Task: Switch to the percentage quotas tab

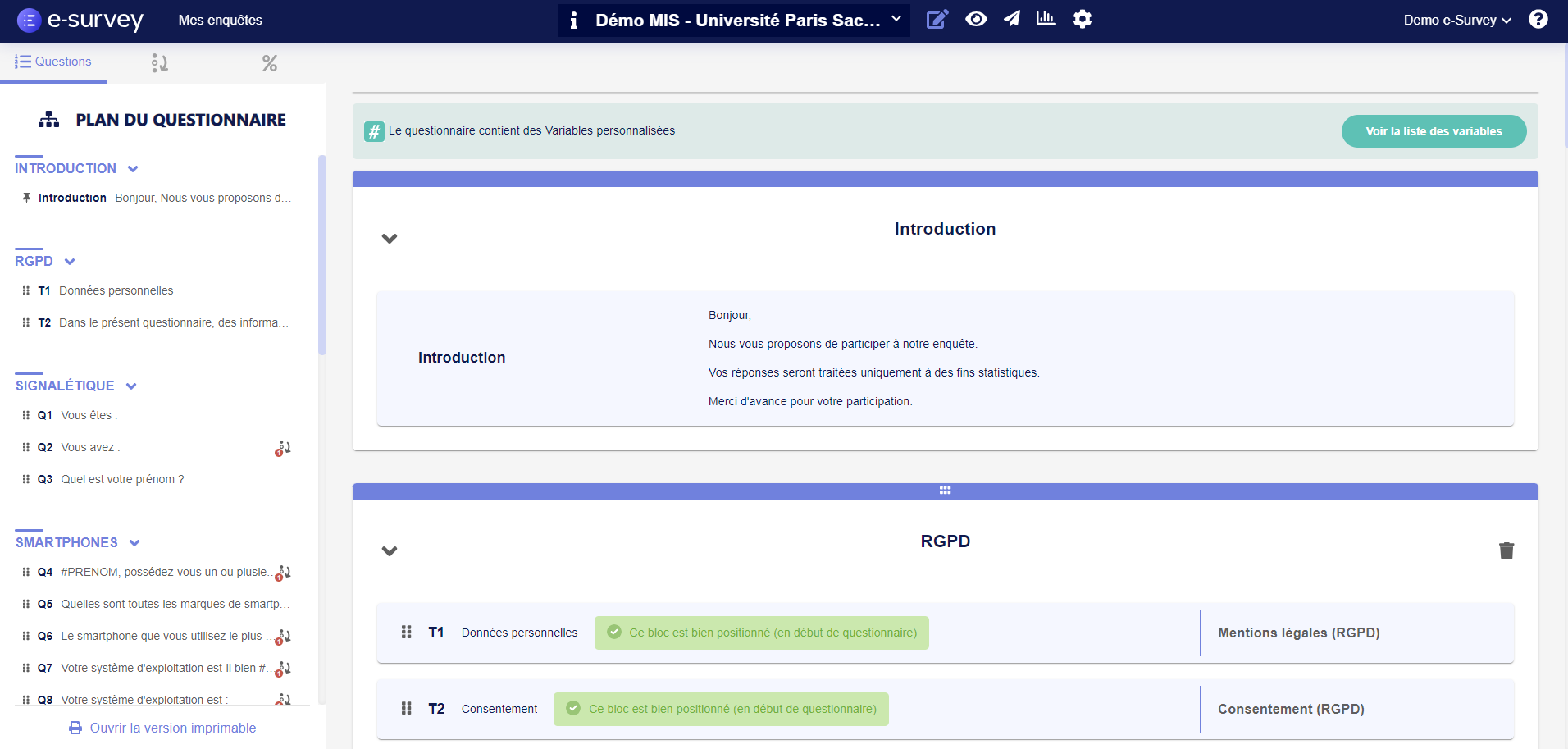Action: pyautogui.click(x=269, y=62)
